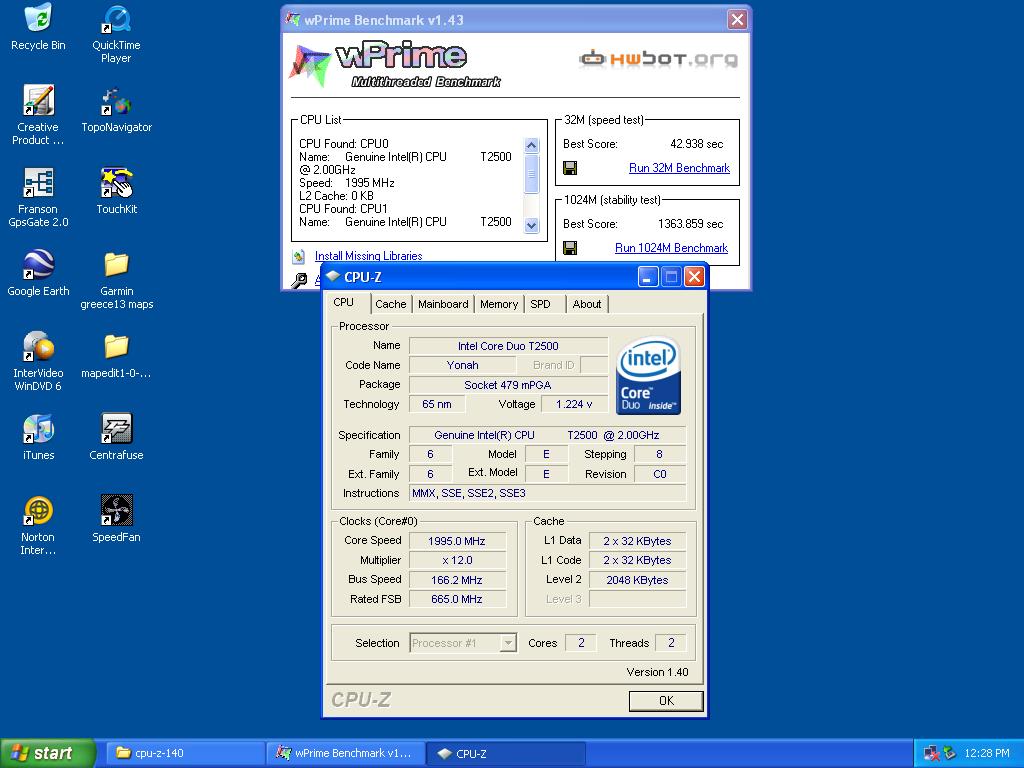Click Run 1024M Benchmark link
The height and width of the screenshot is (768, 1024).
(671, 248)
